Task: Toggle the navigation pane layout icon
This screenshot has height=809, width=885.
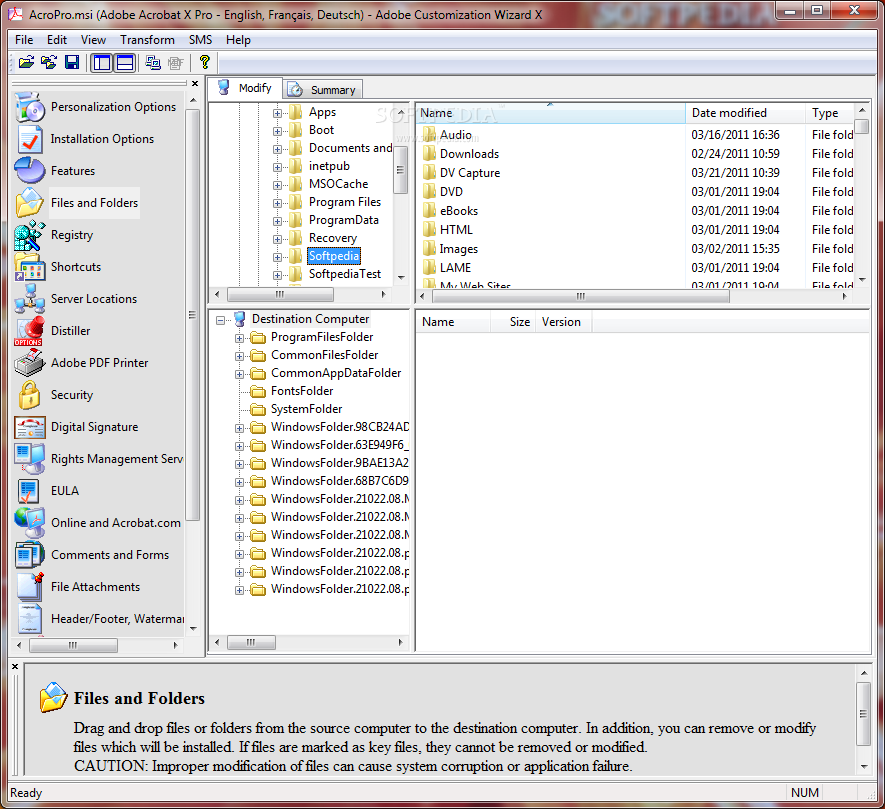Action: (x=102, y=62)
